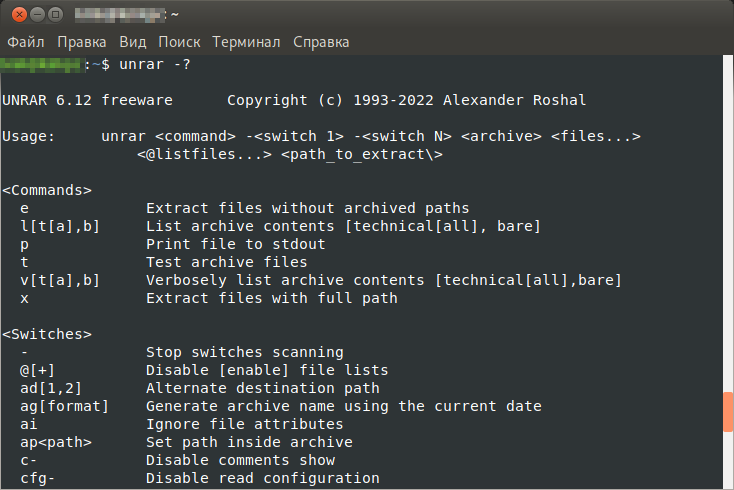The height and width of the screenshot is (490, 734).
Task: Open the Терминал menu
Action: pos(247,42)
